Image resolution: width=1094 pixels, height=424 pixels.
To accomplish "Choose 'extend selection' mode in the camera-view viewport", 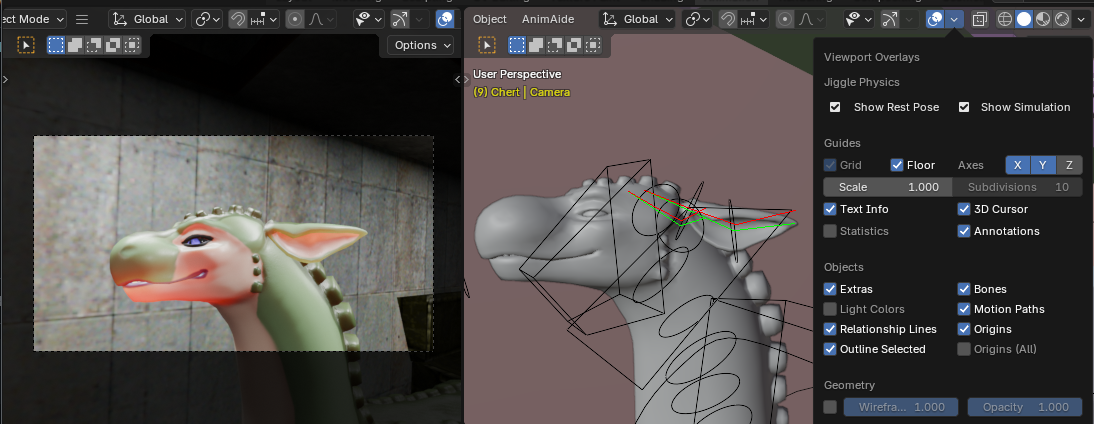I will tap(75, 45).
